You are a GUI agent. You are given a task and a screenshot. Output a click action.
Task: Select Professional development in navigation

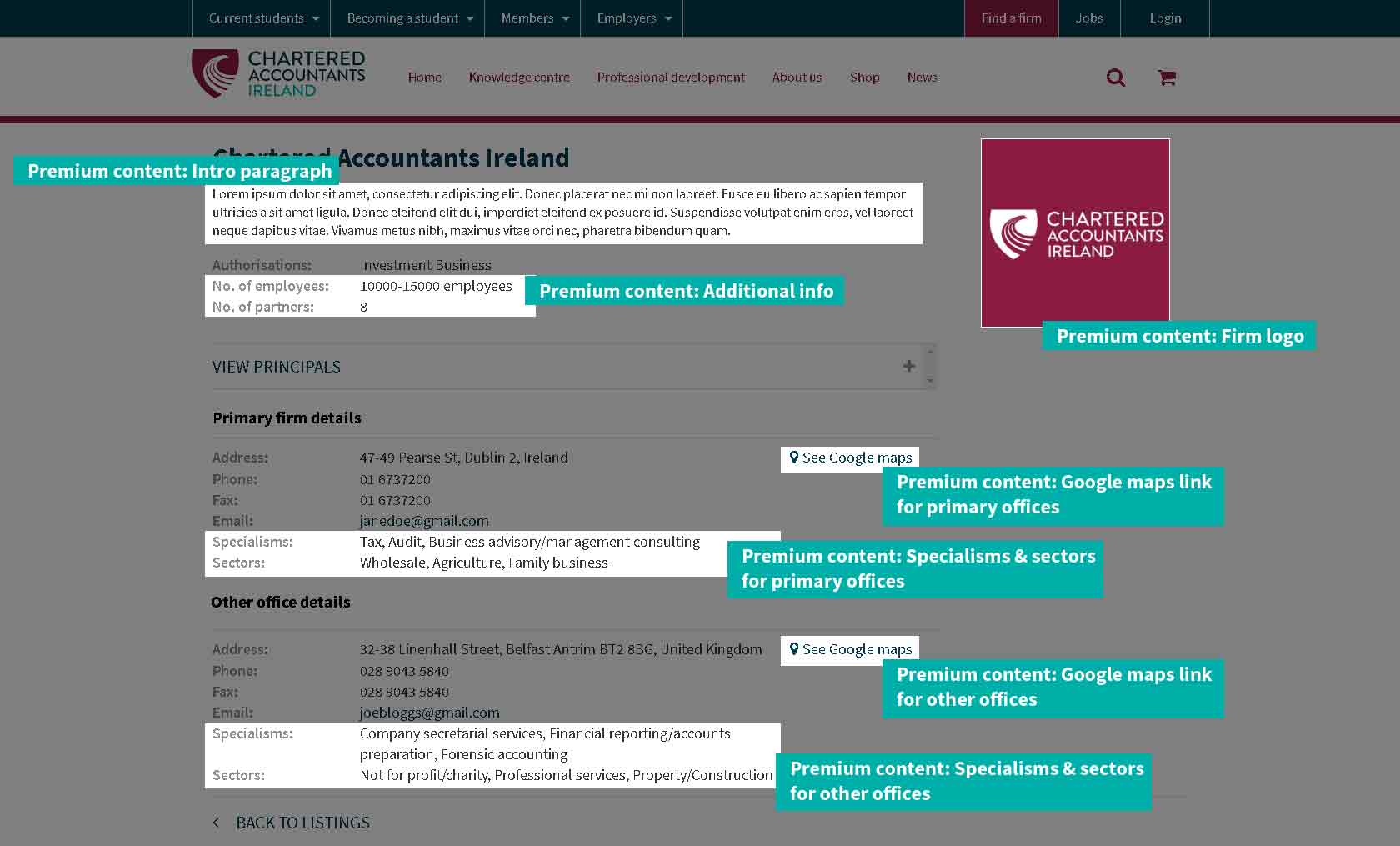click(671, 78)
